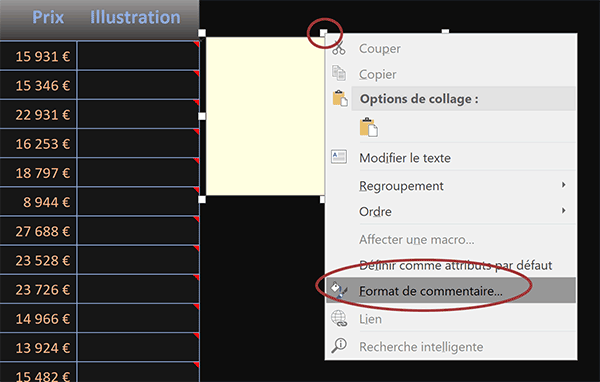The width and height of the screenshot is (600, 382).
Task: Choose Copier in the context menu
Action: [x=451, y=74]
